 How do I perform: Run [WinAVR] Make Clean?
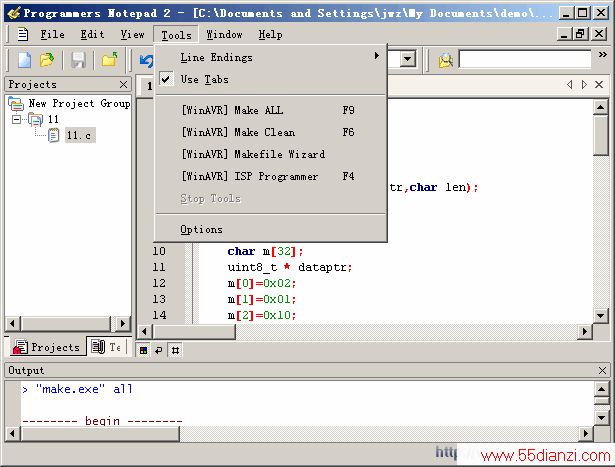271,132
